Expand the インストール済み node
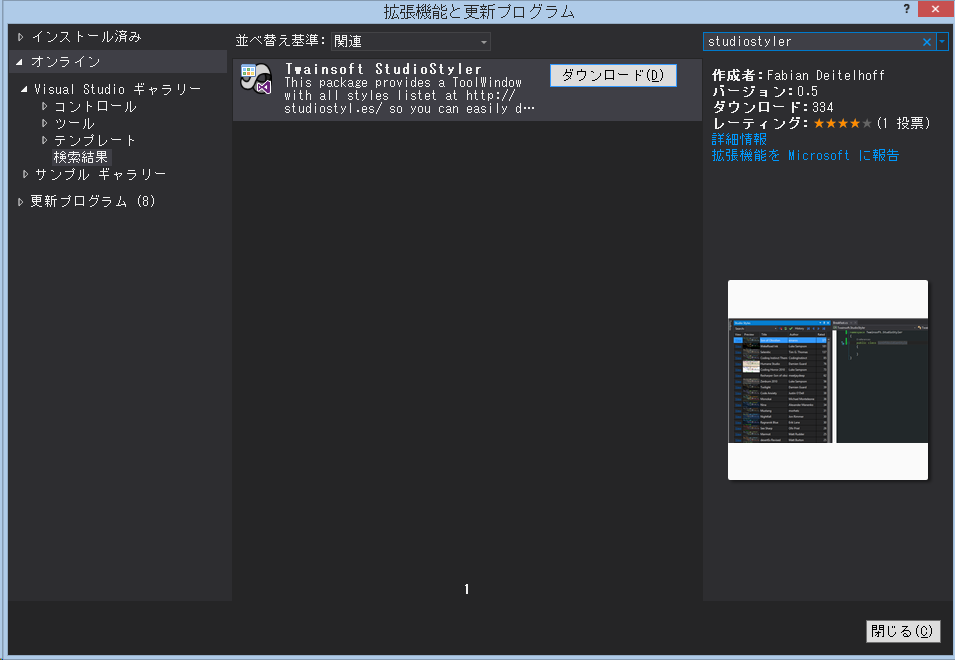955x660 pixels. pyautogui.click(x=21, y=37)
